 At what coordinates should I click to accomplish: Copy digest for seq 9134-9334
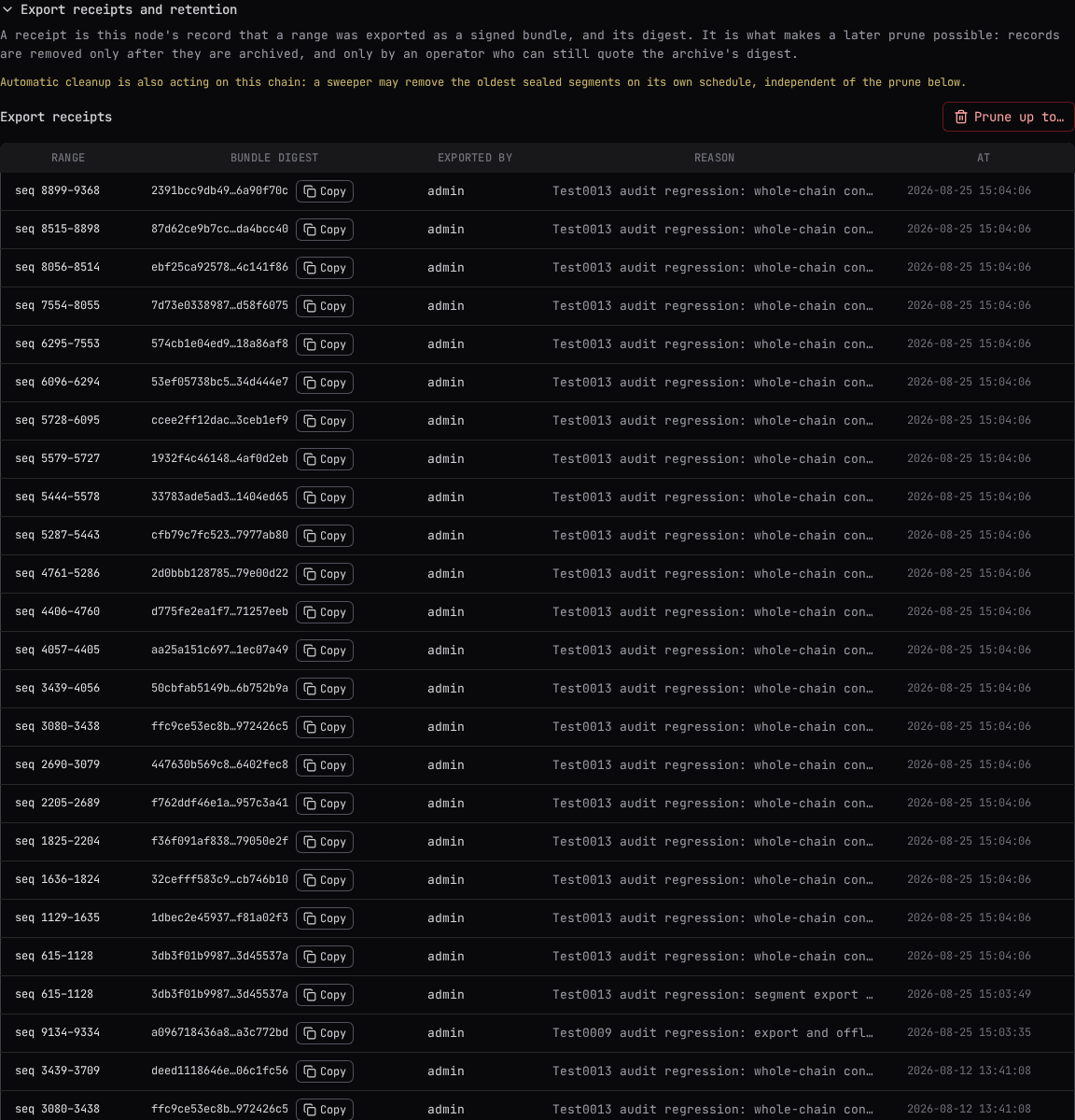click(x=325, y=1033)
